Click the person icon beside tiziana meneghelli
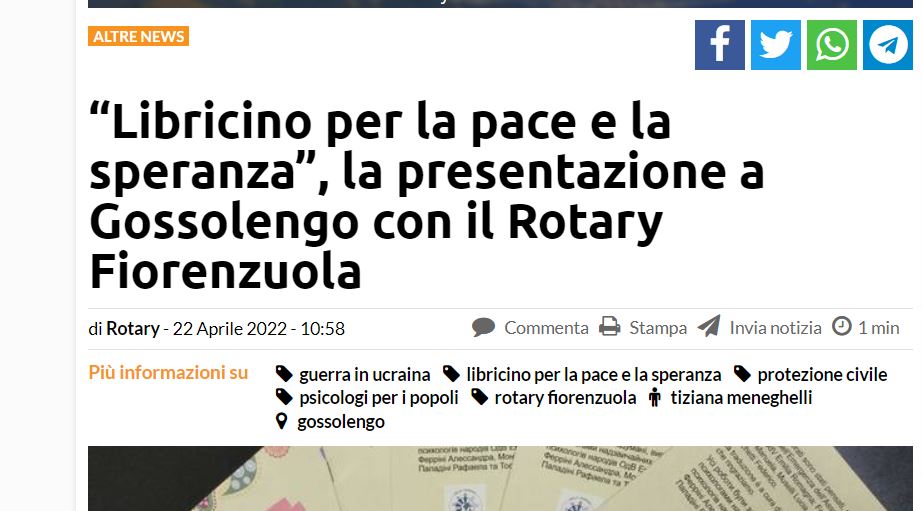Viewport: 922px width, 511px height. pyautogui.click(x=654, y=398)
